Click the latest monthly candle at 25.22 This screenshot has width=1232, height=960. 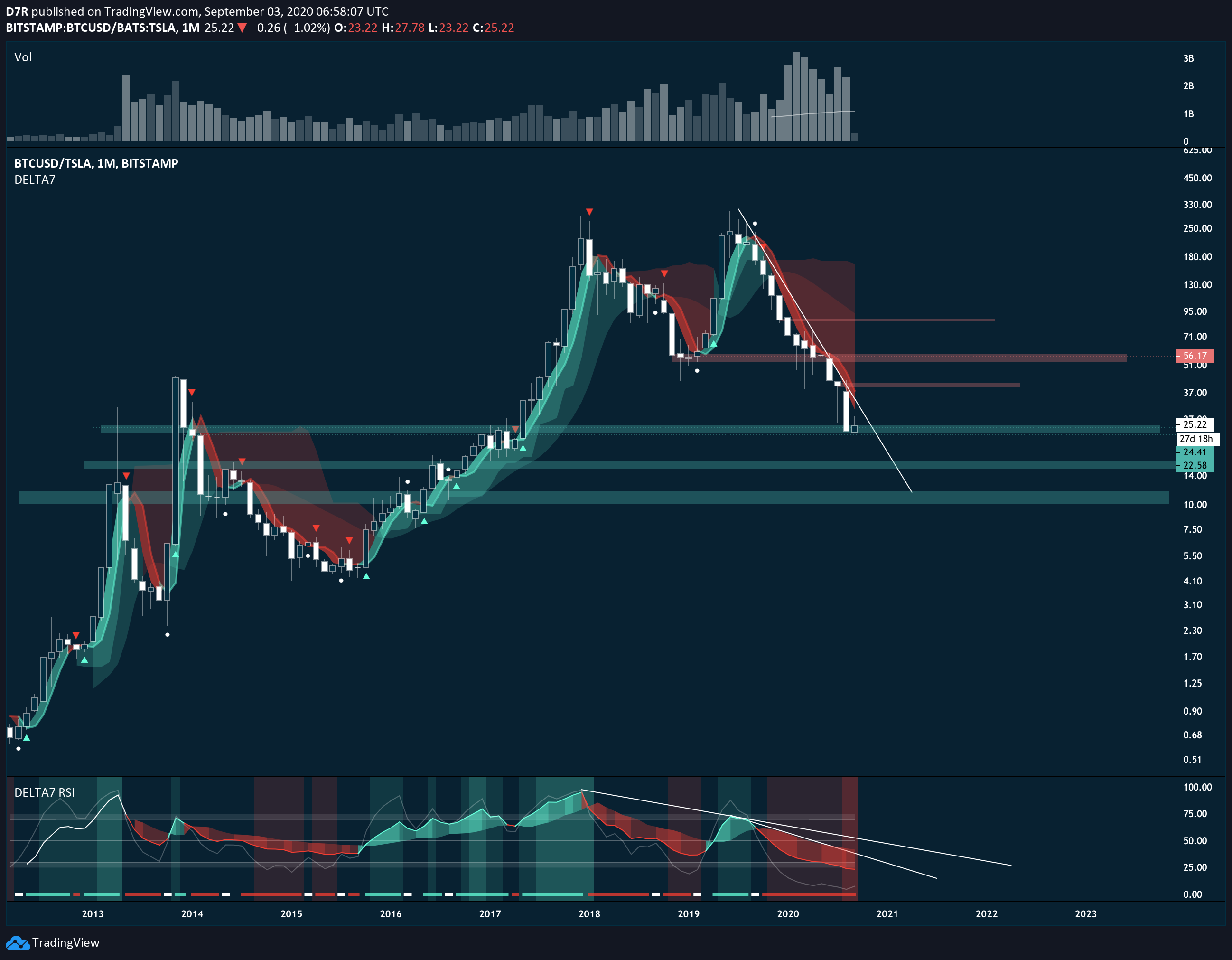pyautogui.click(x=854, y=428)
